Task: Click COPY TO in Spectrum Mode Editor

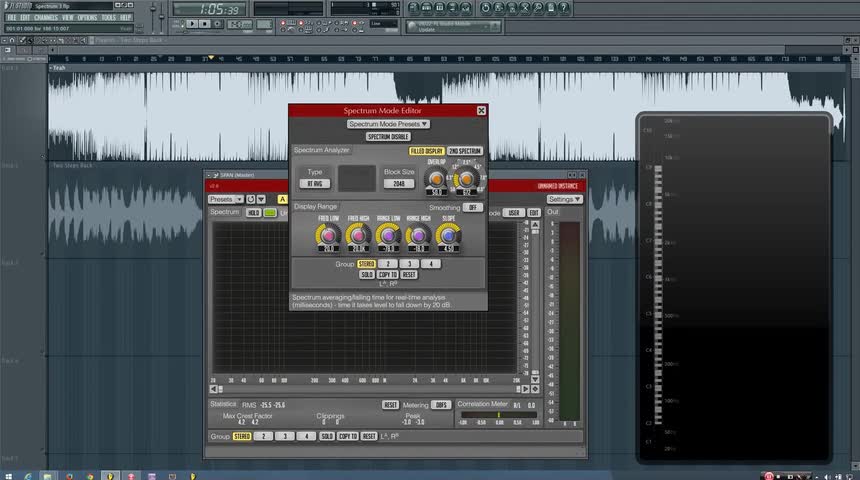Action: coord(388,274)
